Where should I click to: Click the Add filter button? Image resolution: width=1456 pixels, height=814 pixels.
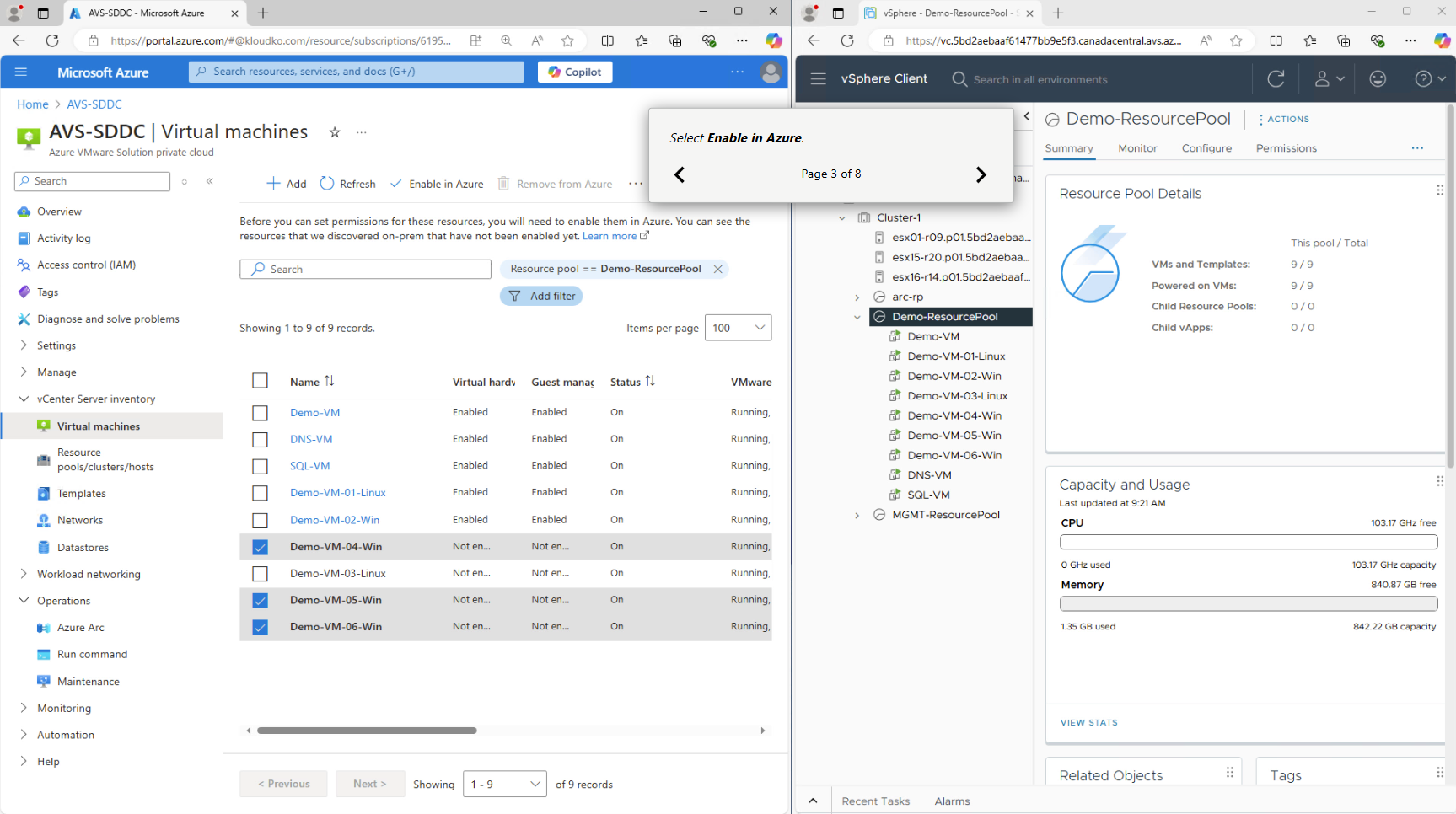(541, 296)
